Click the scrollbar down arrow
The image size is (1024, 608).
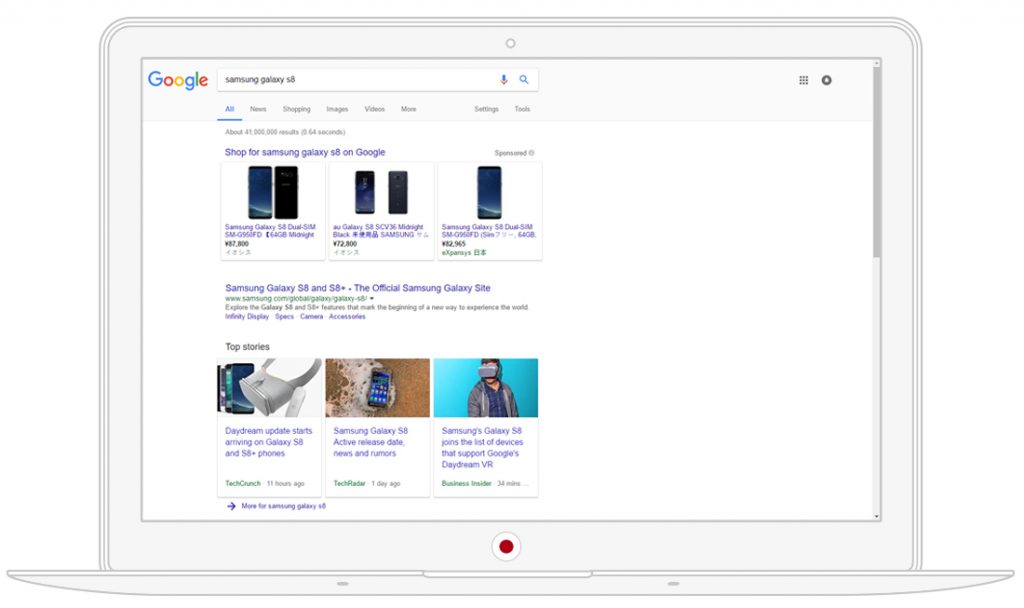(x=876, y=517)
